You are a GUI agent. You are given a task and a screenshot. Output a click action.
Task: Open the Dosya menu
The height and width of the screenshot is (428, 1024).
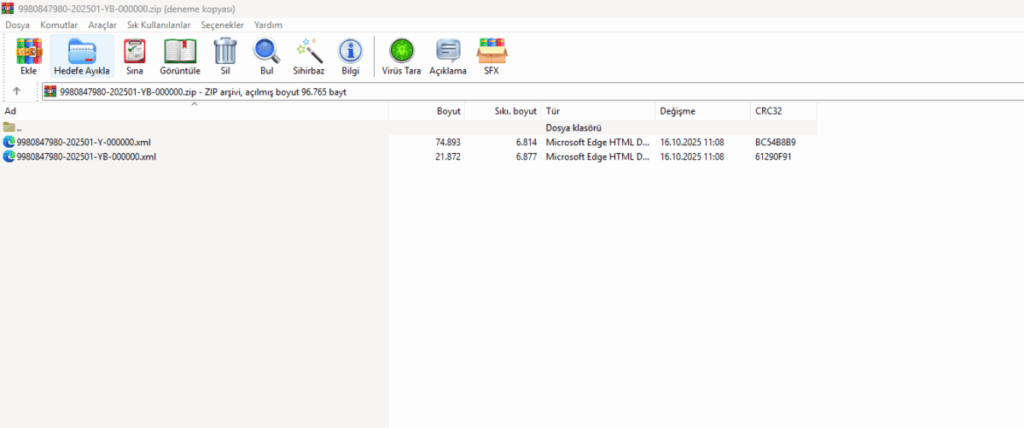18,25
